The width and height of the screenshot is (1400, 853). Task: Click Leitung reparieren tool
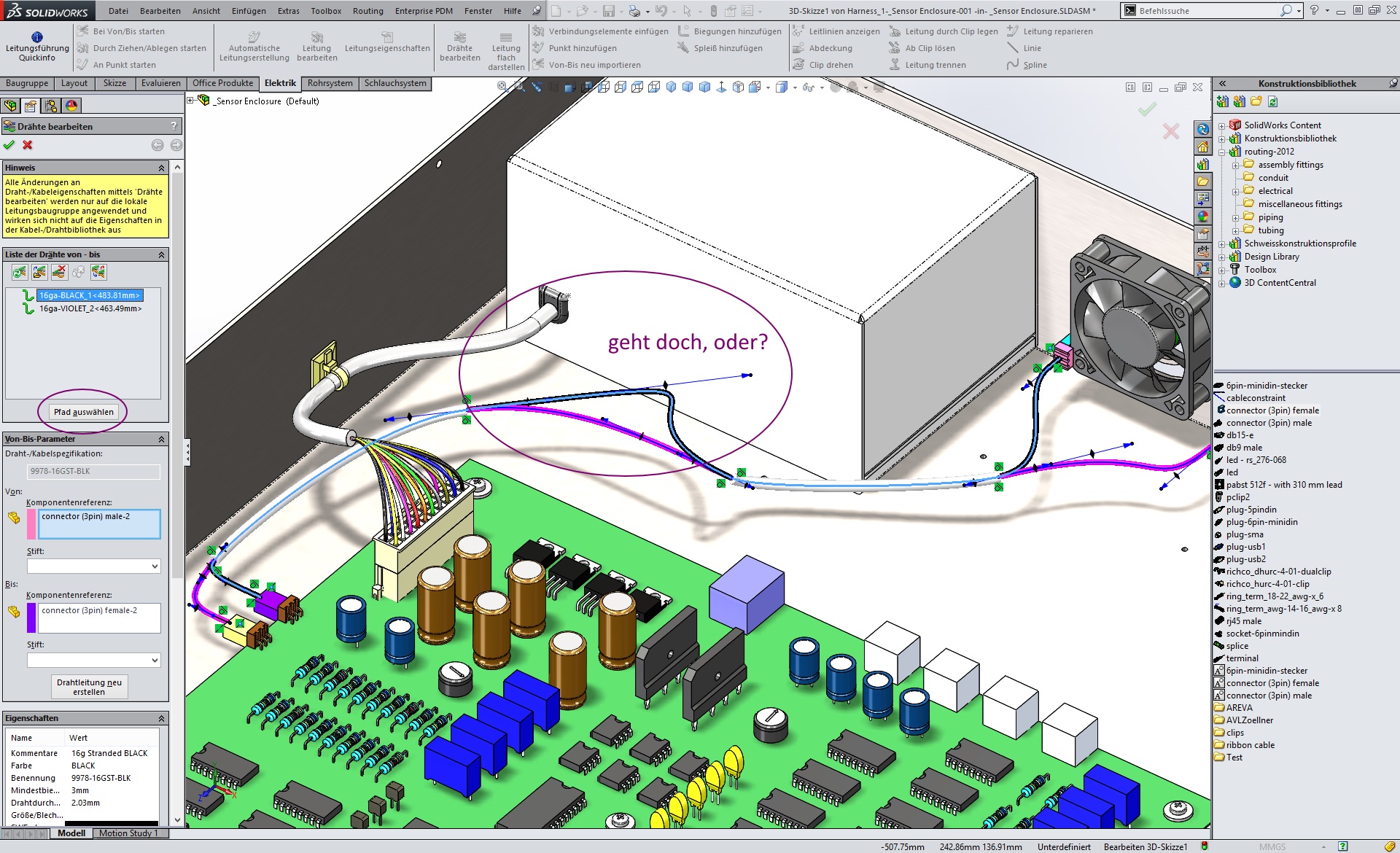1049,31
